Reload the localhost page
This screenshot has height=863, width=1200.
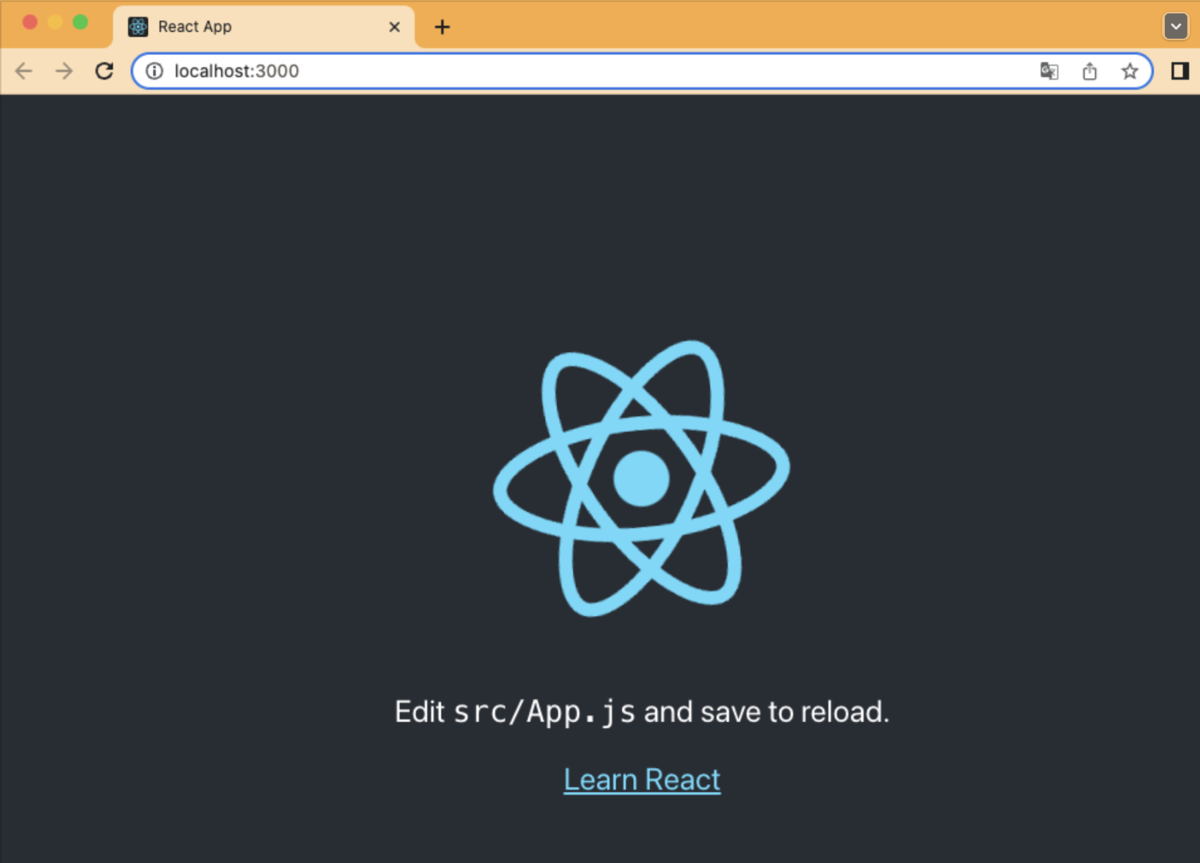coord(104,71)
